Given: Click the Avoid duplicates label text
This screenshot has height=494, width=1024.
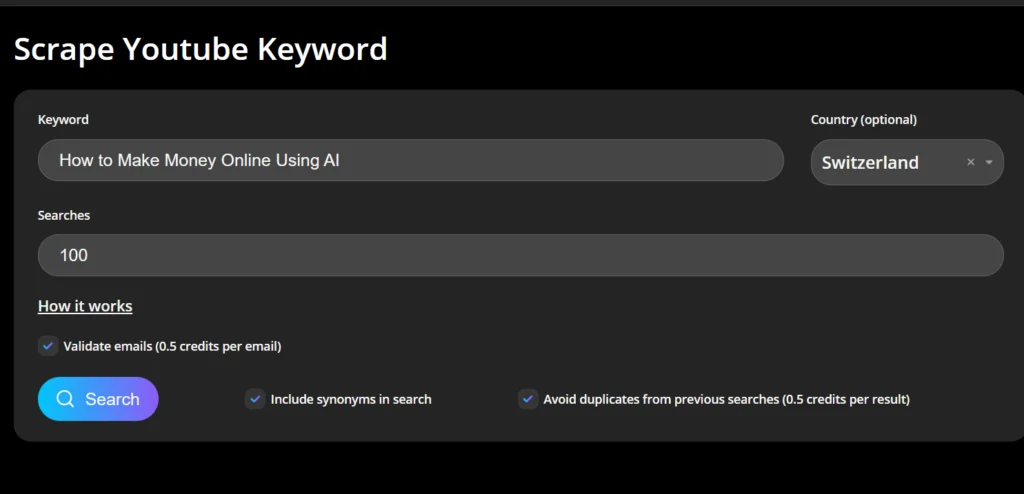Looking at the screenshot, I should click(x=726, y=399).
